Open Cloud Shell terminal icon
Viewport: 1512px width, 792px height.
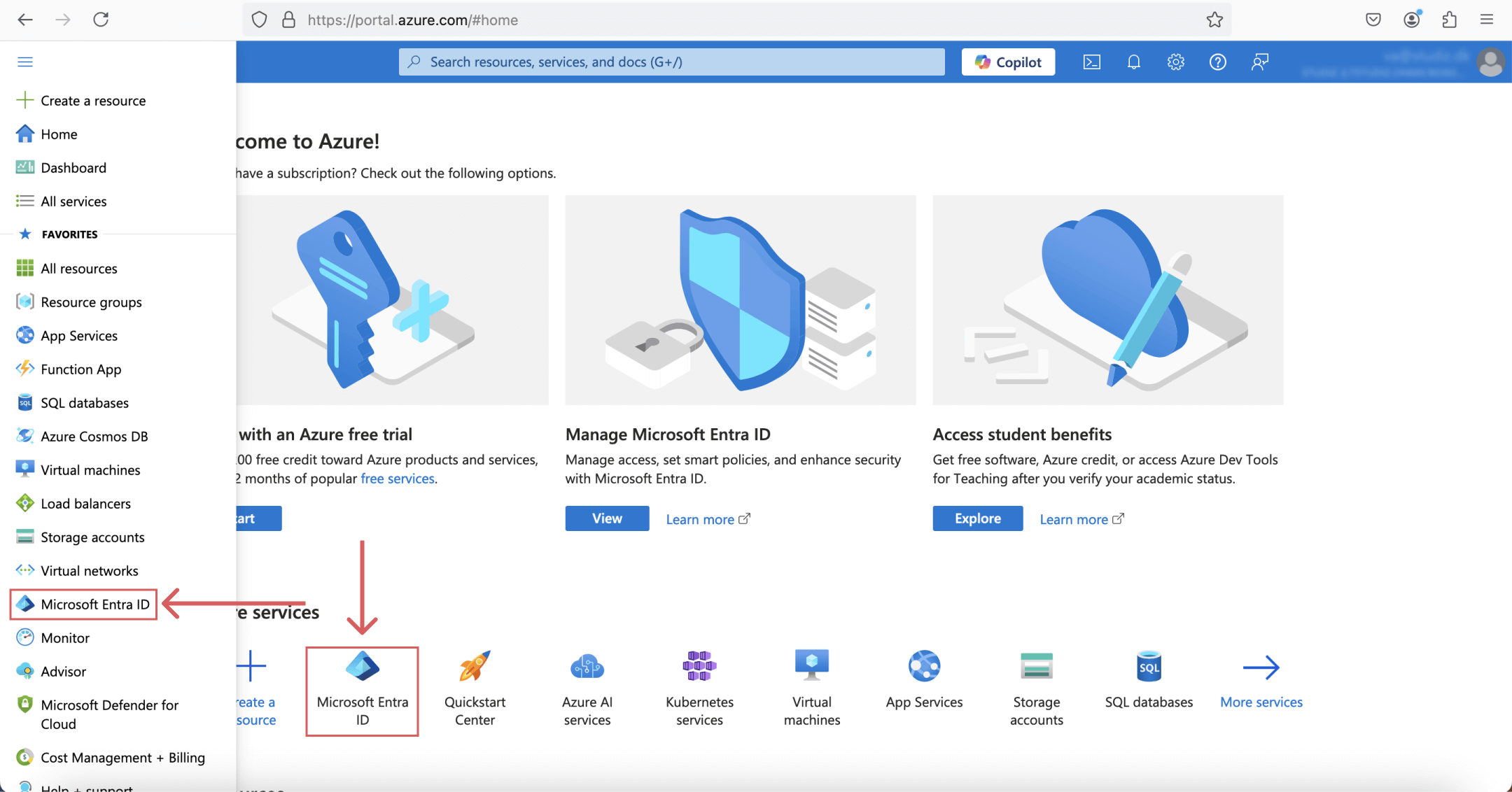(1092, 62)
